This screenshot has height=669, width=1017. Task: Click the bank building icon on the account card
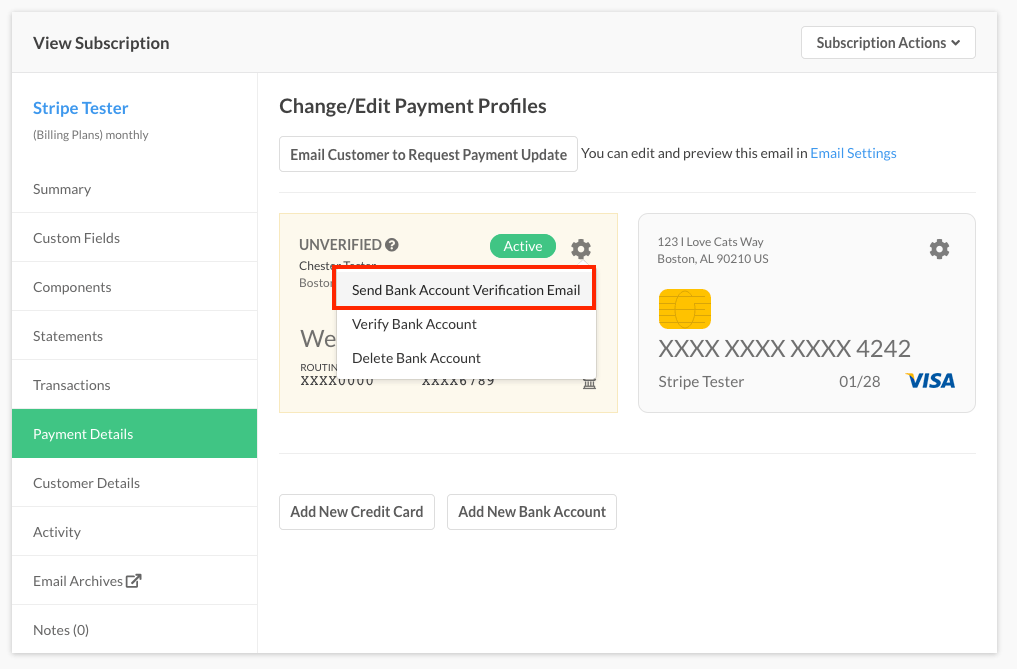pos(589,382)
